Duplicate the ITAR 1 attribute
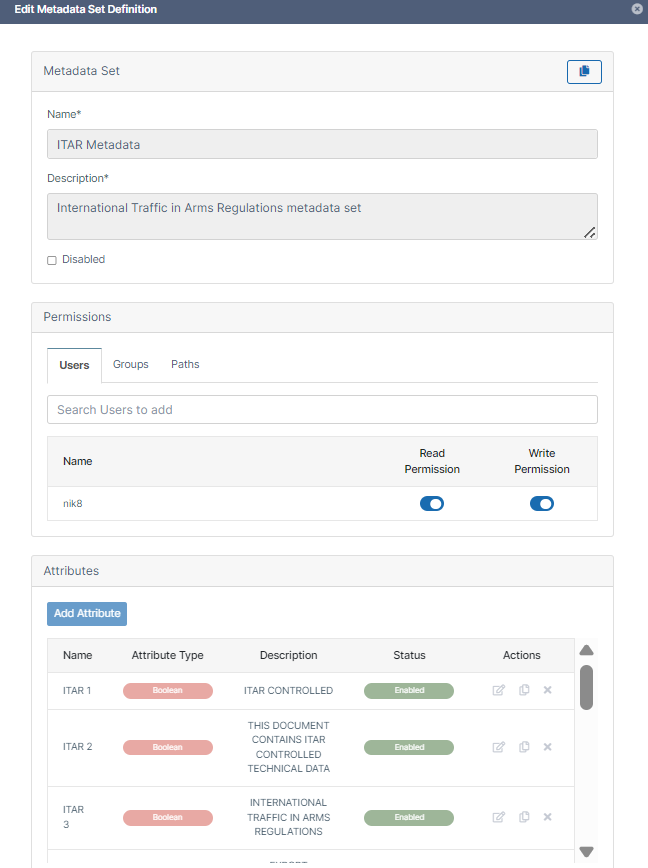 click(524, 690)
